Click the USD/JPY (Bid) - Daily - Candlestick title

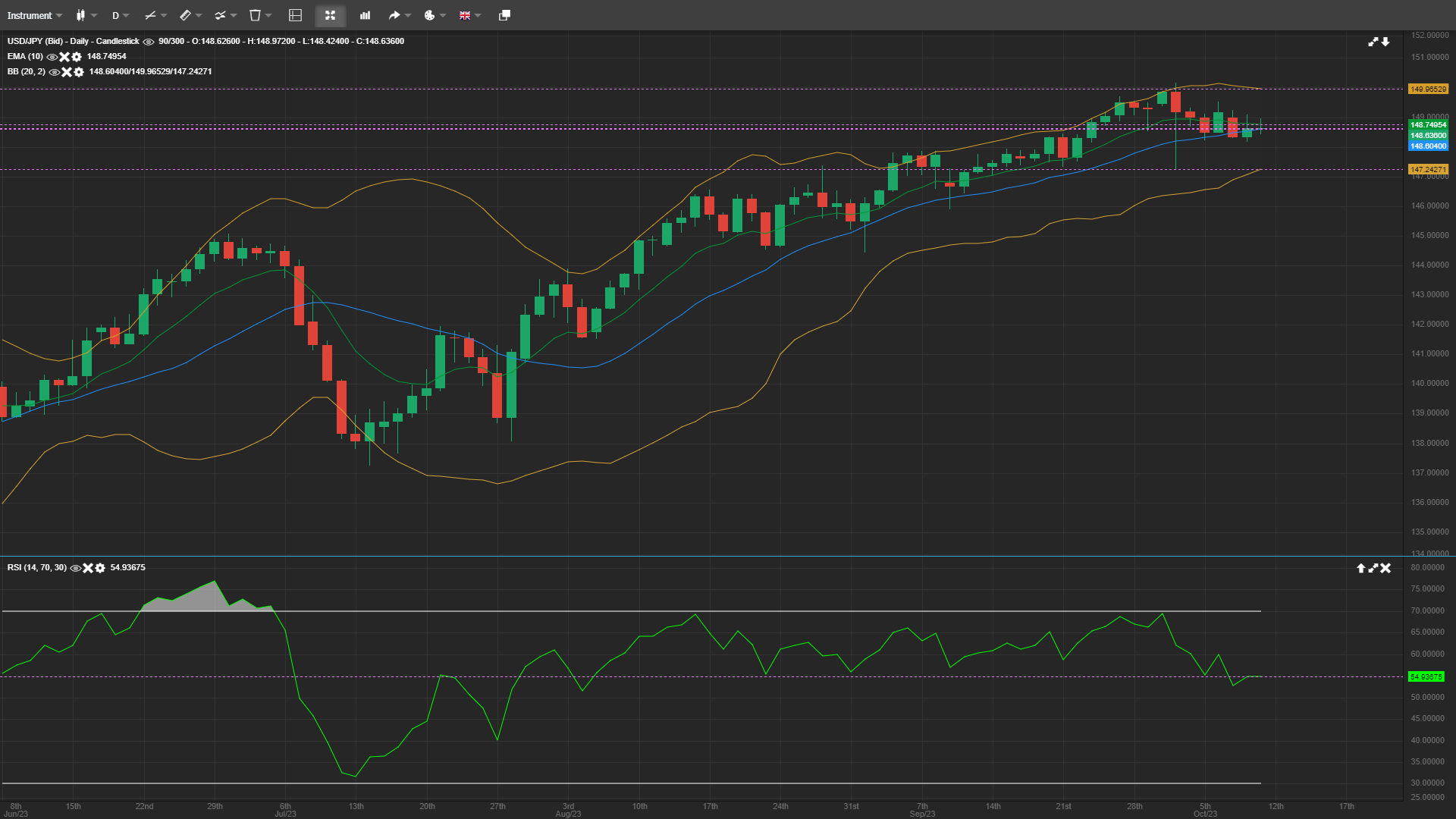tap(74, 42)
